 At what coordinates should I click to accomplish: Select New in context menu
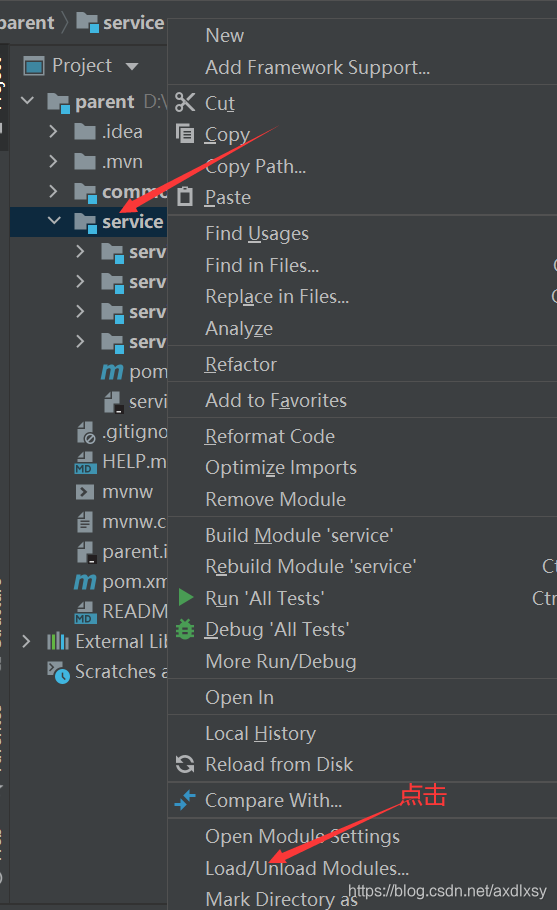pyautogui.click(x=225, y=35)
